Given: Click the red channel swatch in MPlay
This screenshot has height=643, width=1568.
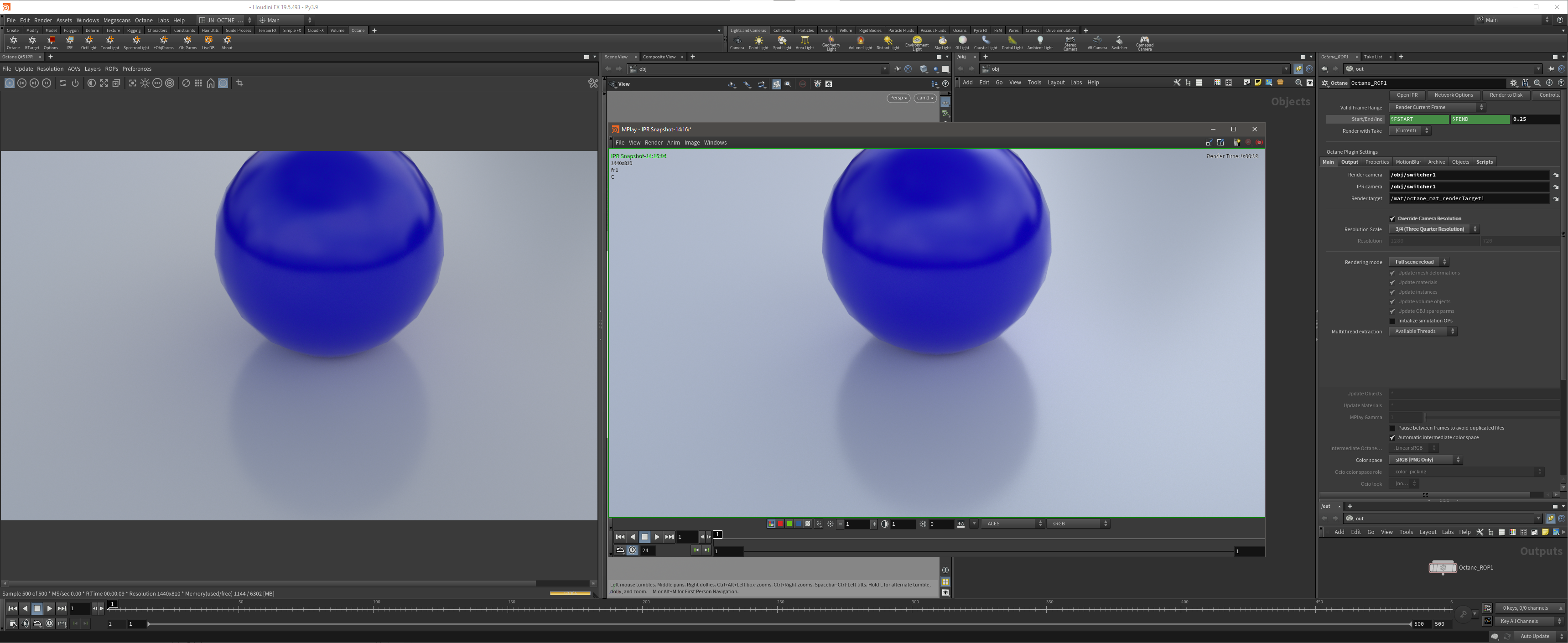Looking at the screenshot, I should [x=780, y=524].
